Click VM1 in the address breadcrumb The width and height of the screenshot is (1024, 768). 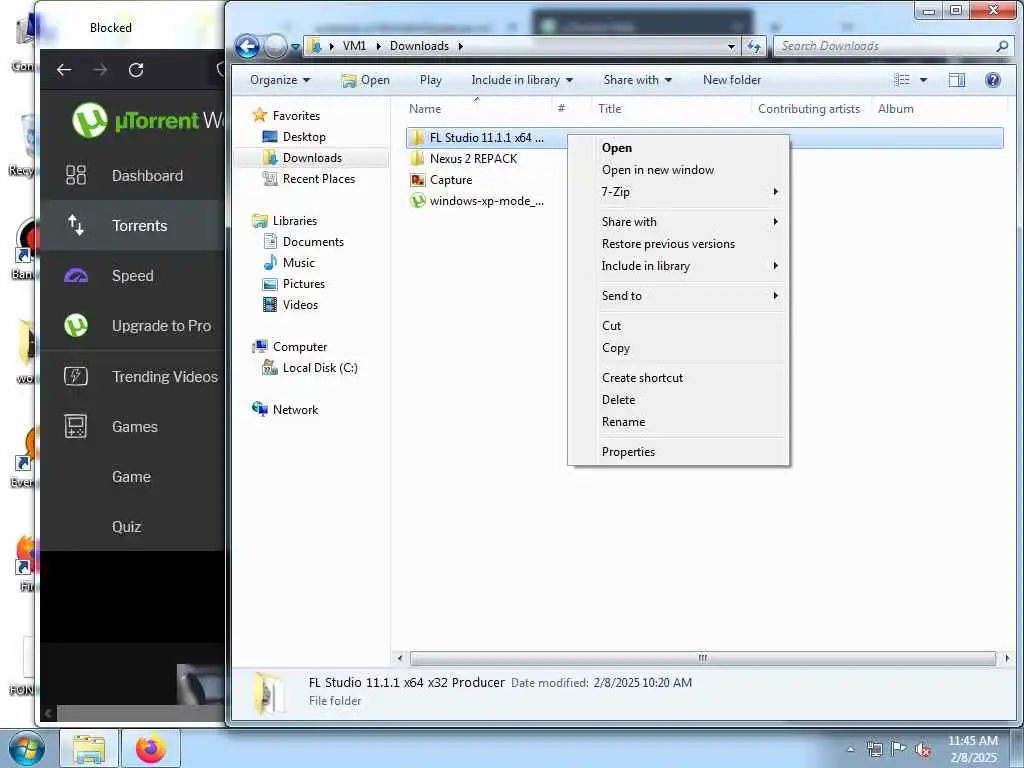tap(354, 46)
